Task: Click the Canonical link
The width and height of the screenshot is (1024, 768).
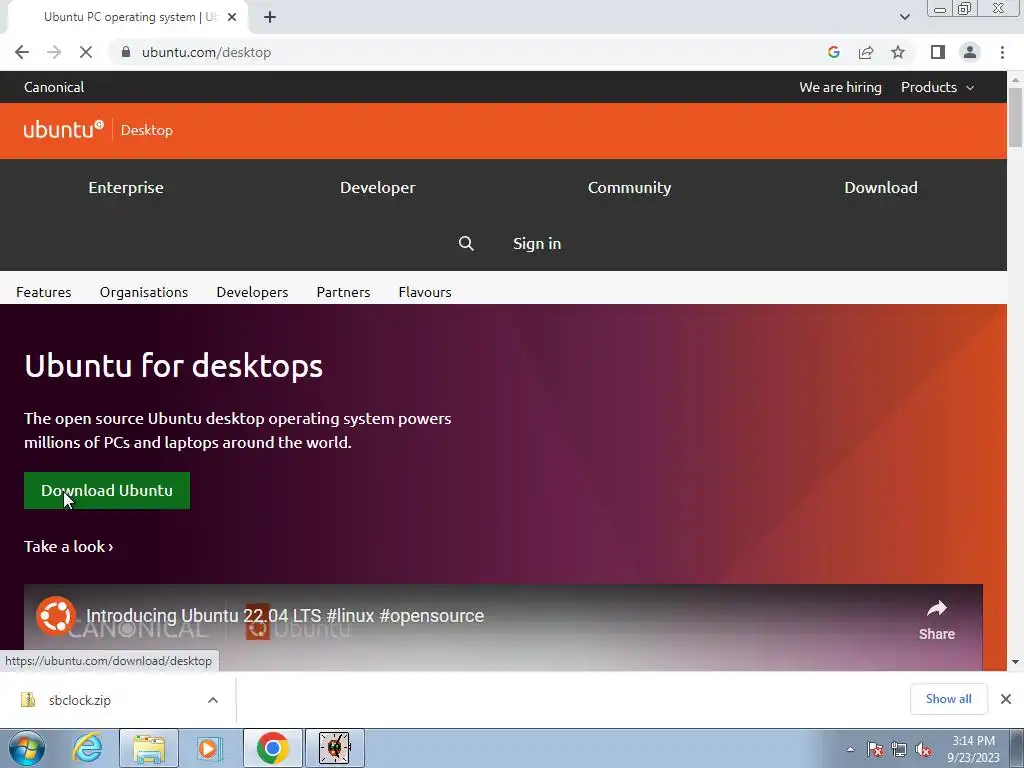Action: 54,87
